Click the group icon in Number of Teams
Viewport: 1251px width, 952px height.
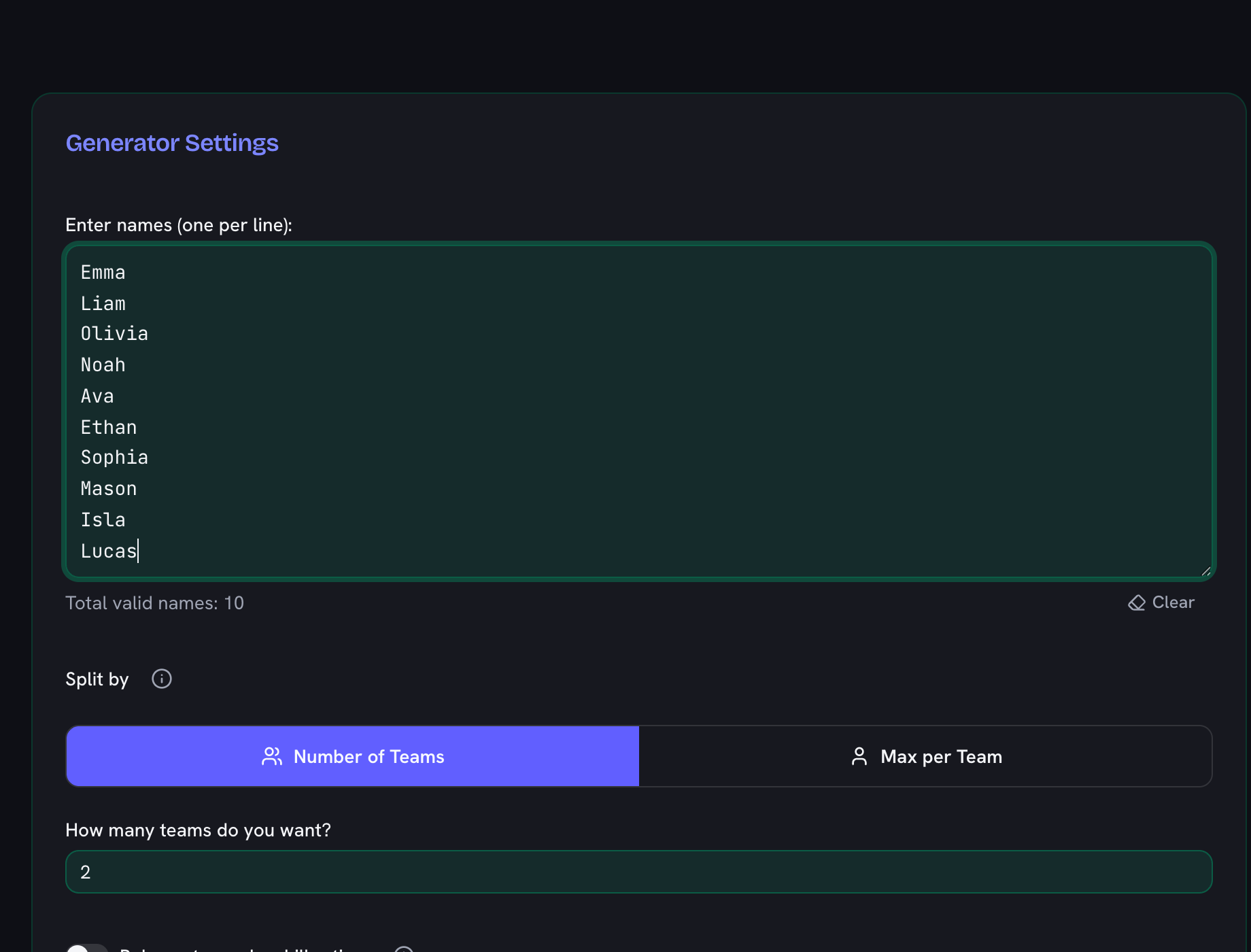click(x=272, y=757)
